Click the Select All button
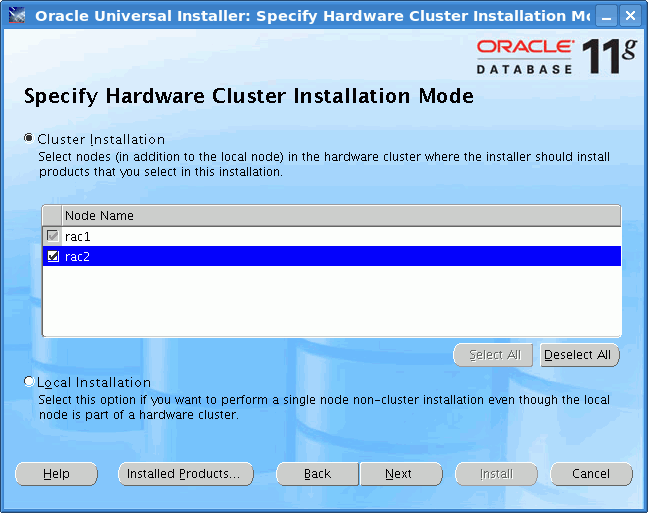648x513 pixels. [493, 355]
